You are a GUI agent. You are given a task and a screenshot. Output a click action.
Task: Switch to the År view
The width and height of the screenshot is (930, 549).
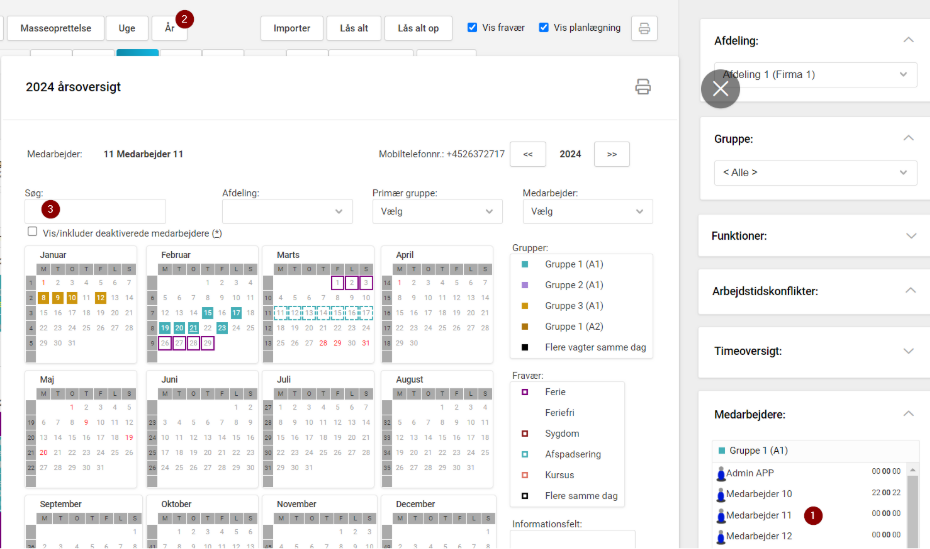coord(168,28)
